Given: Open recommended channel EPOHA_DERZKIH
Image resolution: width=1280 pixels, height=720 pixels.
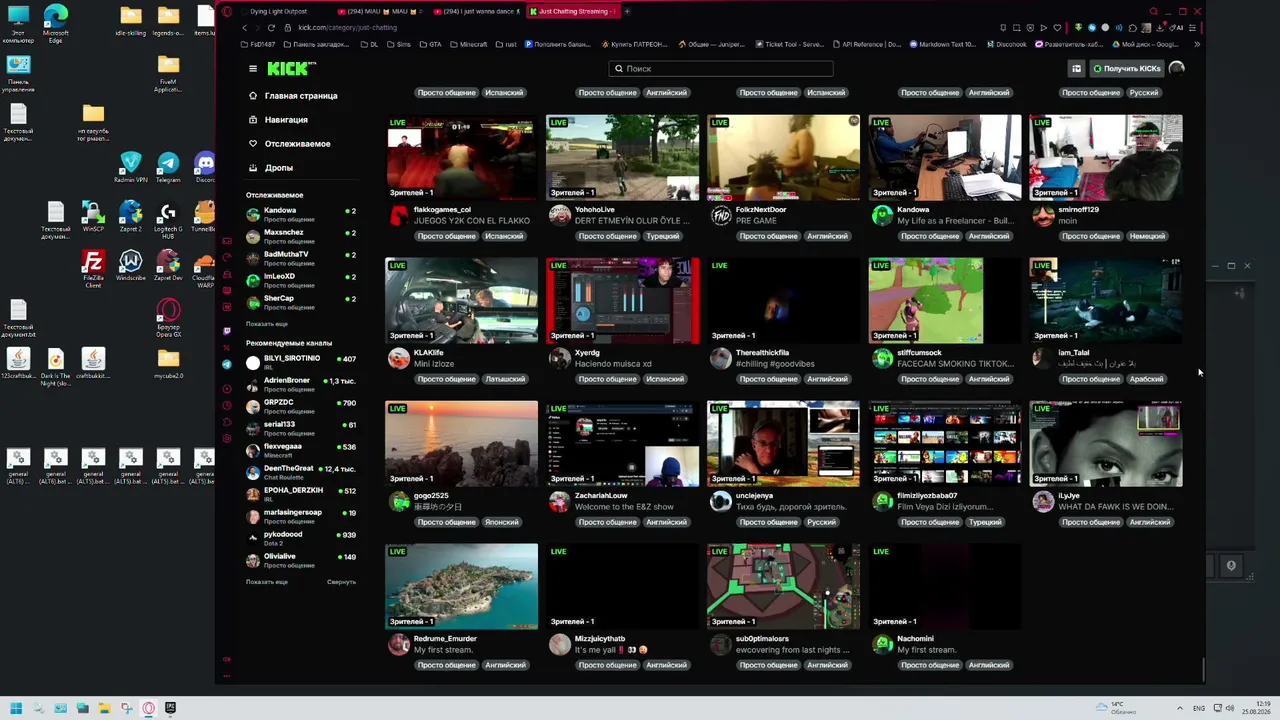Looking at the screenshot, I should point(301,494).
